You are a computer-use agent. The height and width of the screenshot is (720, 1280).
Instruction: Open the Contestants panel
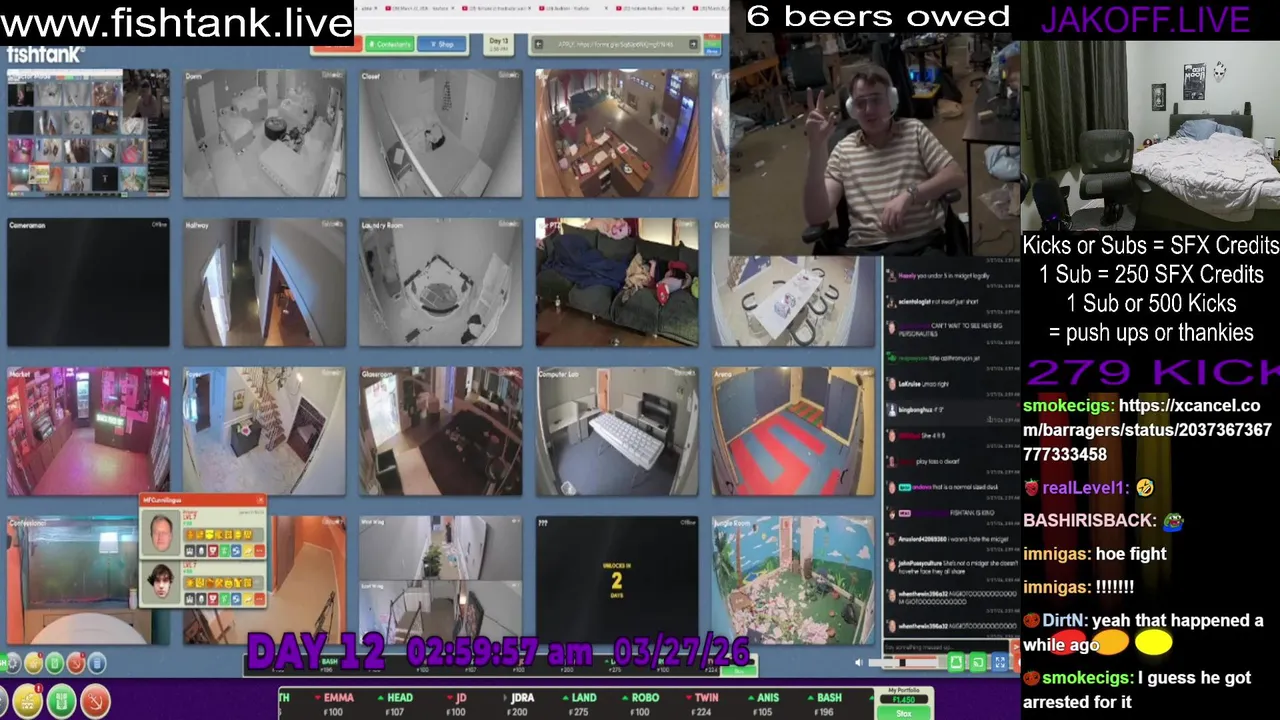click(389, 44)
